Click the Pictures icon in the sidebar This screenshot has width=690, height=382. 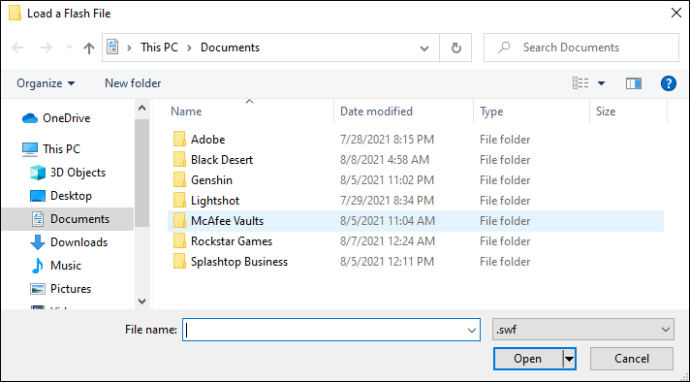(x=37, y=289)
